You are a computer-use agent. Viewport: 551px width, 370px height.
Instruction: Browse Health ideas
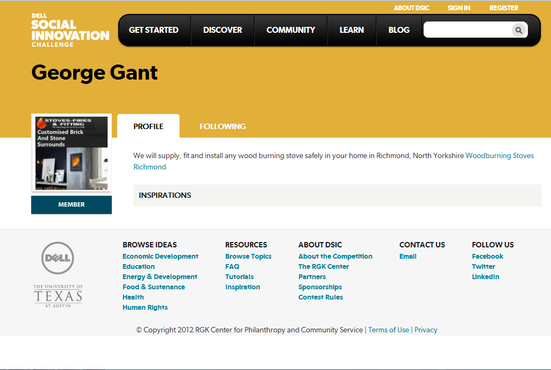[133, 297]
